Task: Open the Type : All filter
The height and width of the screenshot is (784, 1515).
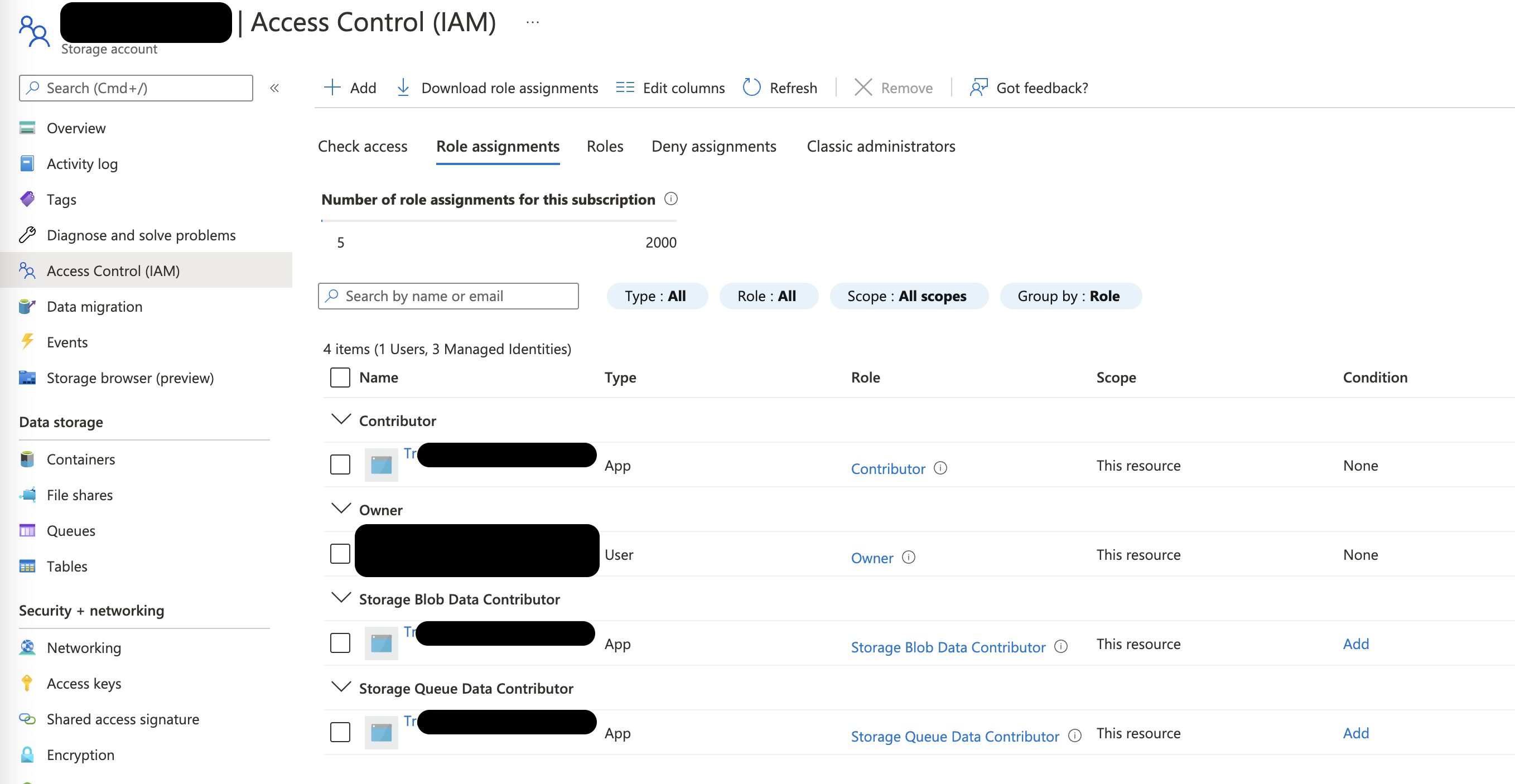Action: (657, 296)
